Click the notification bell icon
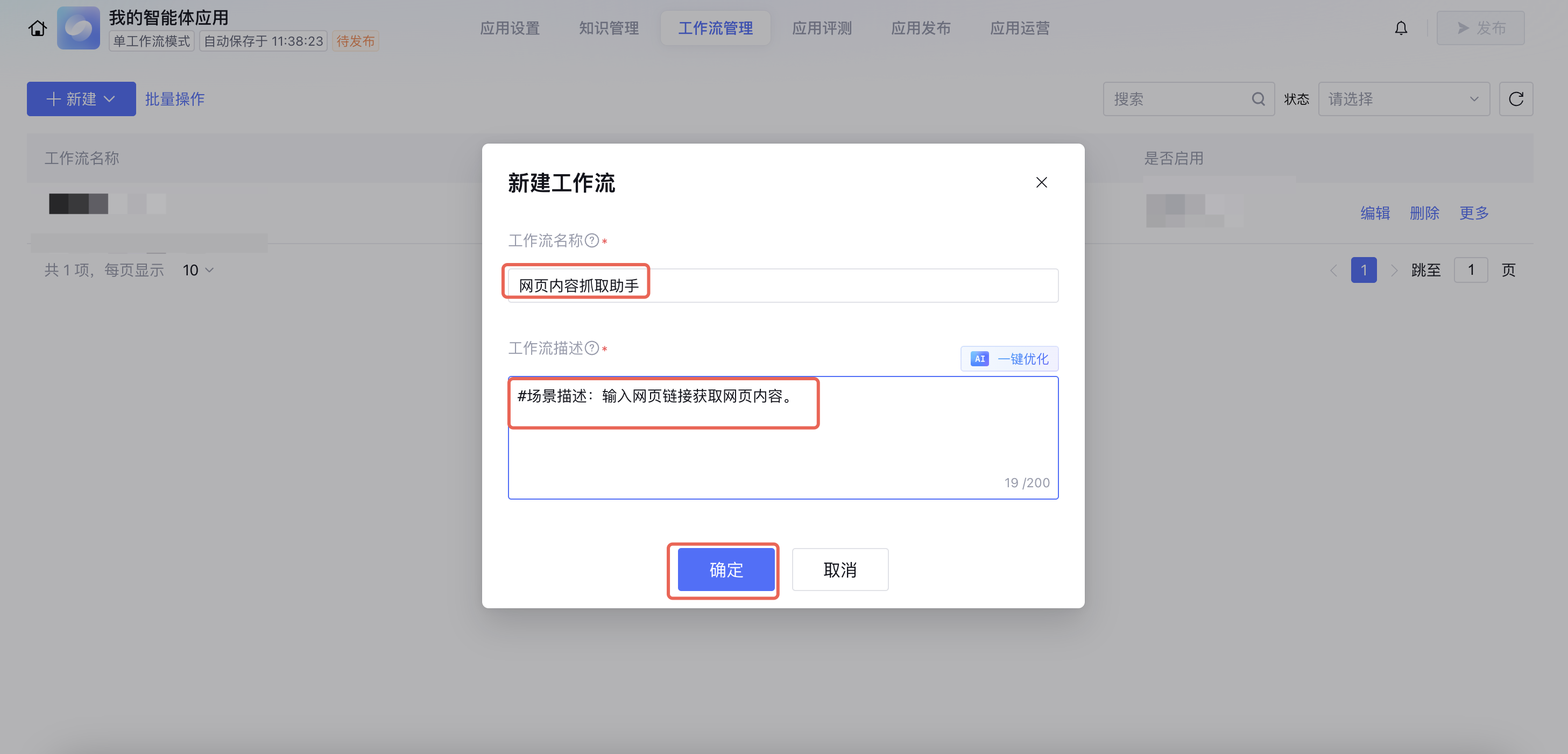Image resolution: width=1568 pixels, height=754 pixels. click(1401, 28)
